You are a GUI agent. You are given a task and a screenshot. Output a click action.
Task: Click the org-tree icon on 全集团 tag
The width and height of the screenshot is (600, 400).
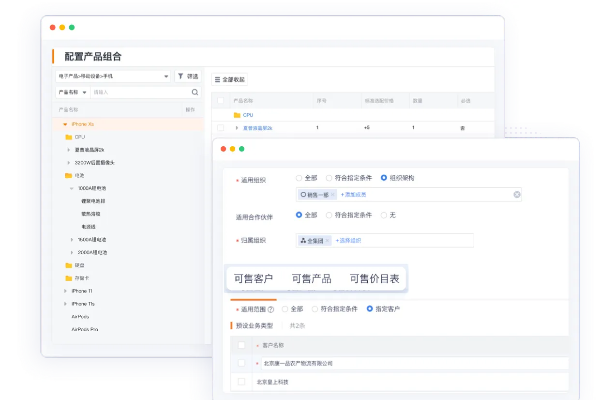tap(303, 240)
